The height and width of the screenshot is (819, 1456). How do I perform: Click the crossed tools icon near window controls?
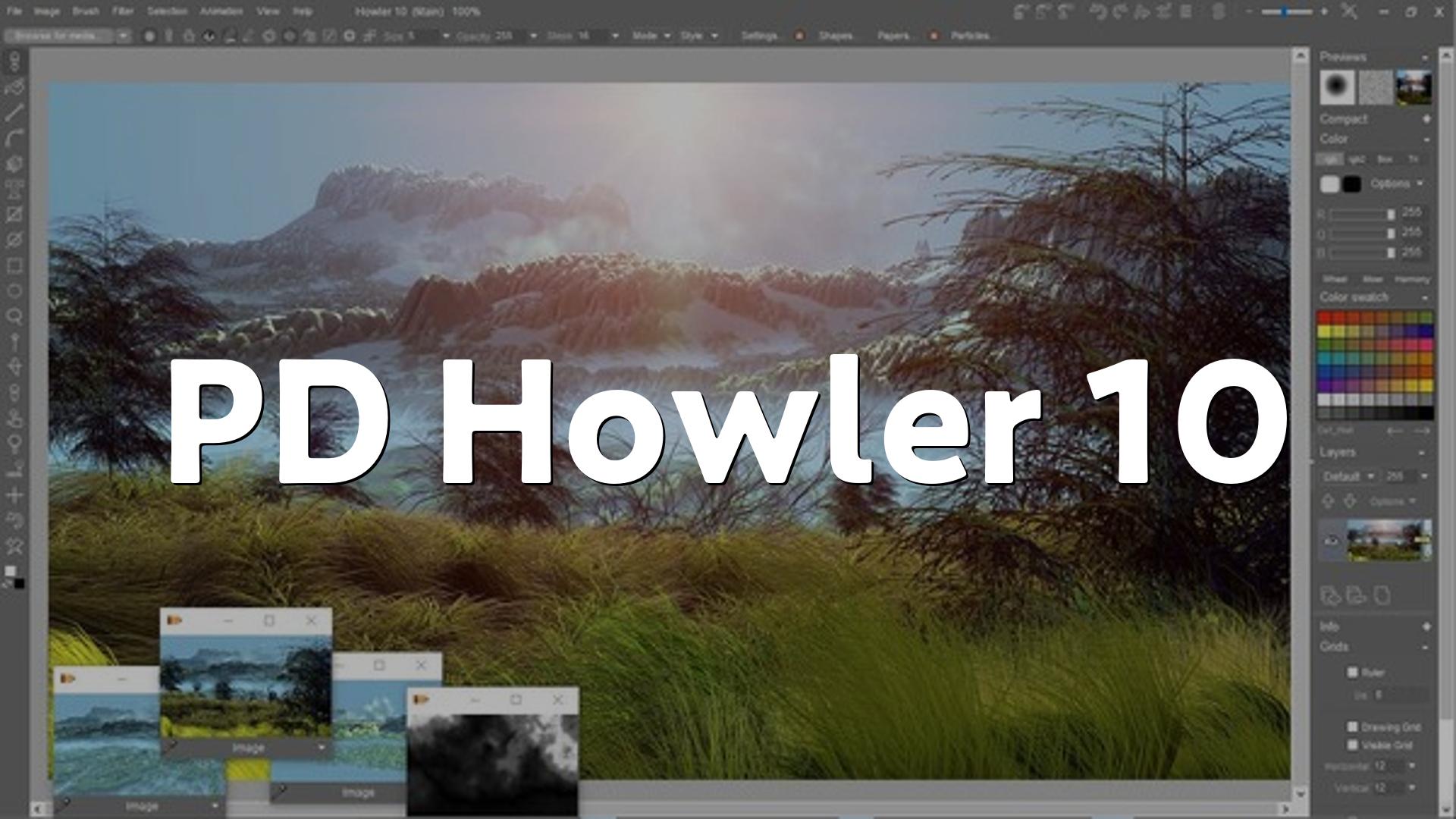(1349, 11)
